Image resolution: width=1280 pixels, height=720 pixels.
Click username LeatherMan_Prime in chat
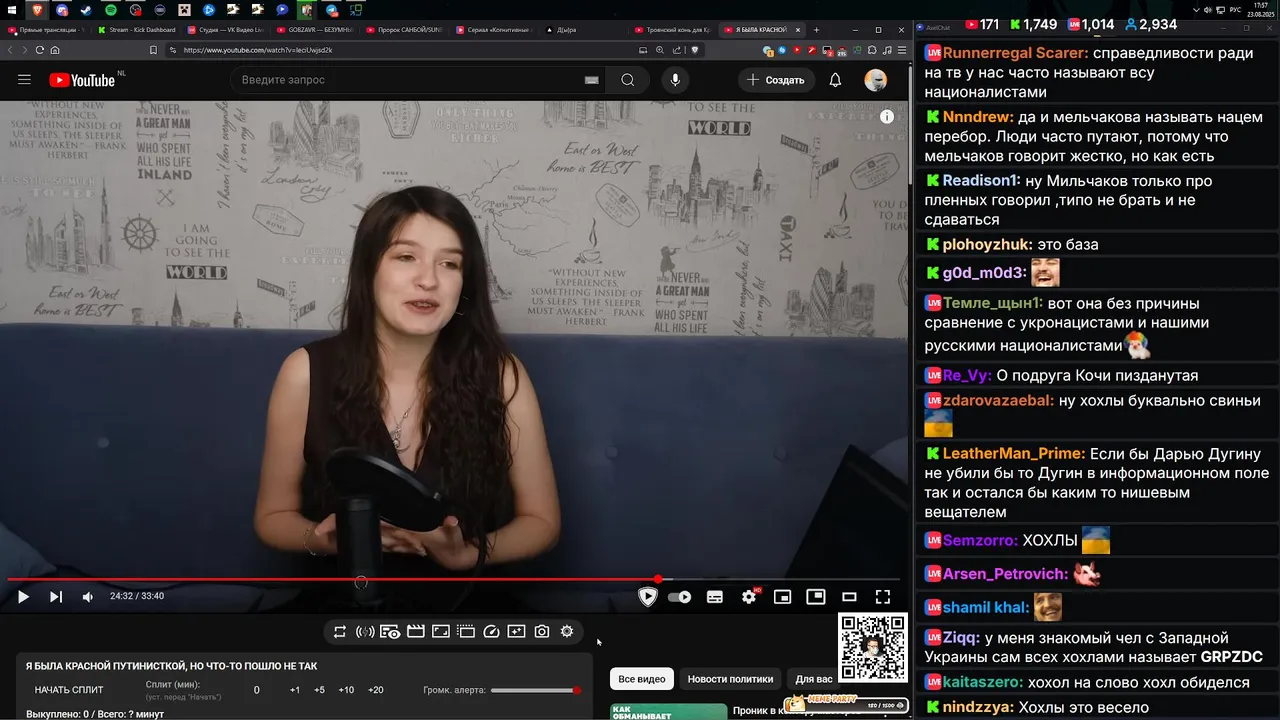[x=1014, y=454]
